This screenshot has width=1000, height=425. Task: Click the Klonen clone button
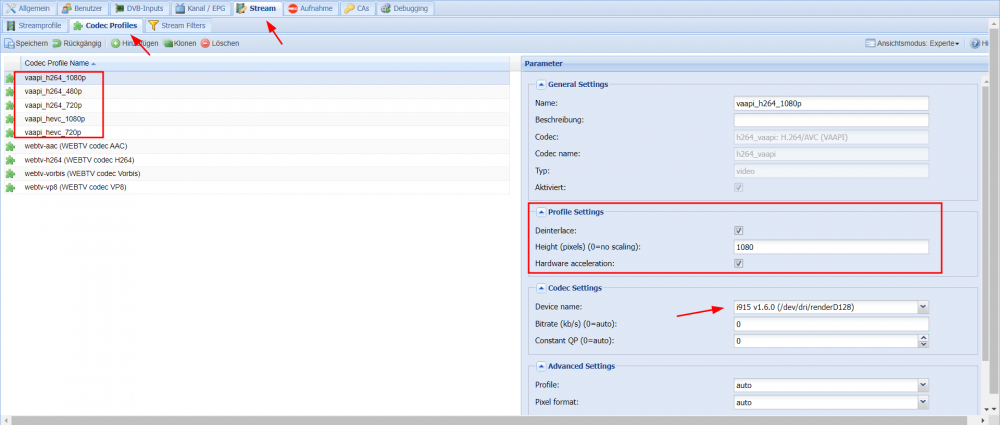[x=180, y=43]
